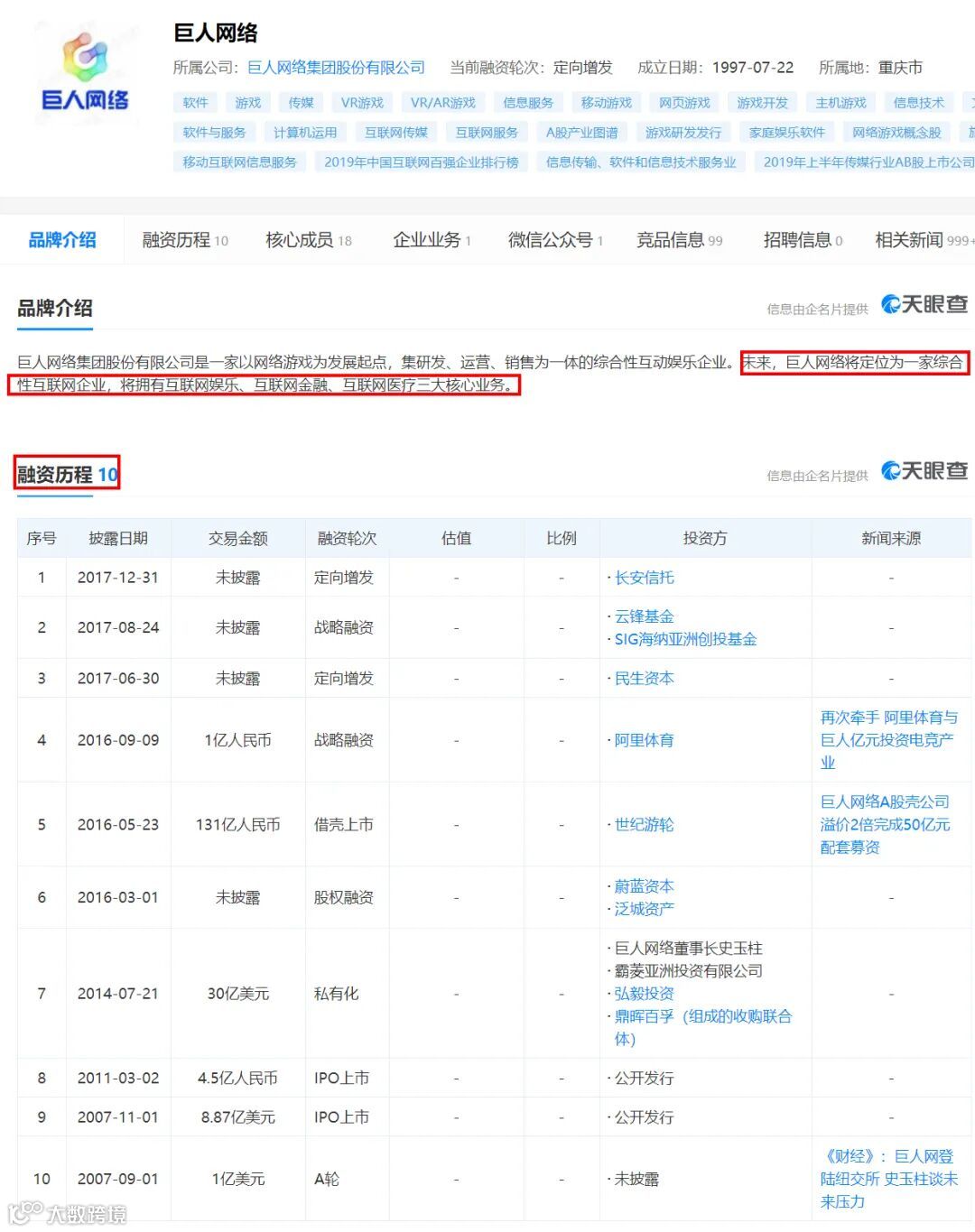Screen dimensions: 975x1232
Task: Click the 网络游戏概念股 tag
Action: pos(897,133)
